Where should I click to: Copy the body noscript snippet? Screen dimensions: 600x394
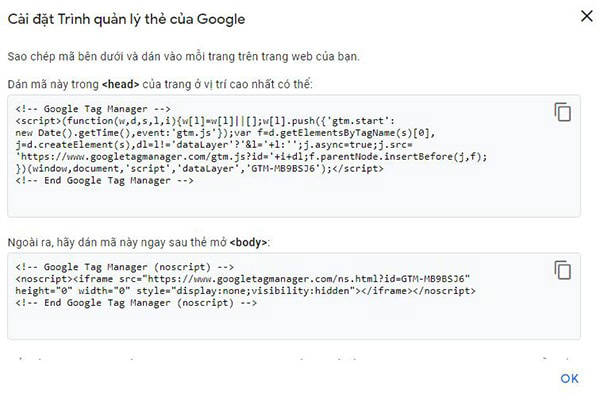tap(562, 270)
